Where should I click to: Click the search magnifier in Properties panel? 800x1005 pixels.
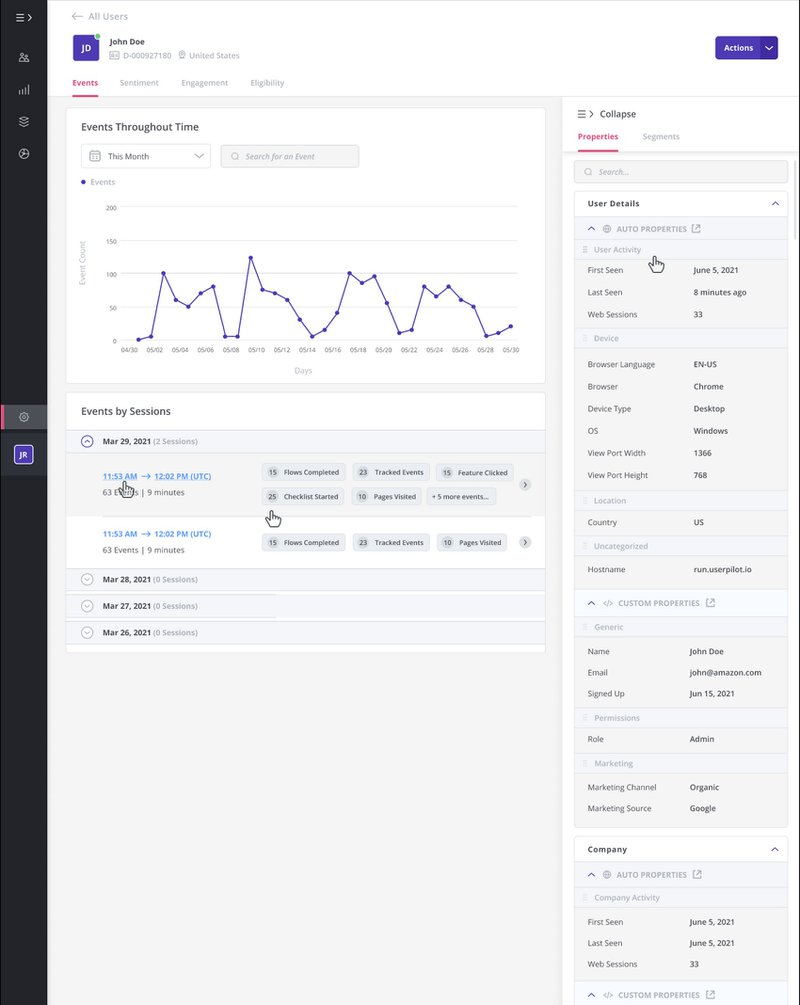tap(587, 172)
